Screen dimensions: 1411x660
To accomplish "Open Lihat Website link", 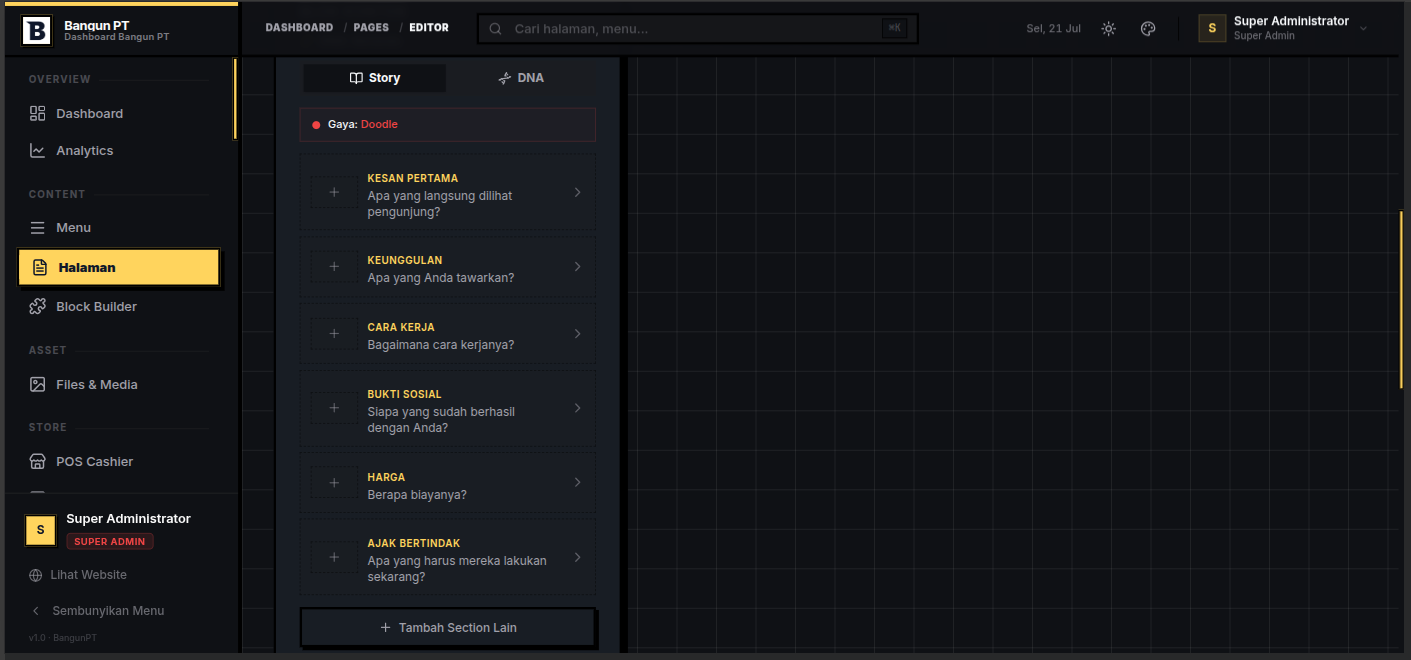I will [x=78, y=575].
